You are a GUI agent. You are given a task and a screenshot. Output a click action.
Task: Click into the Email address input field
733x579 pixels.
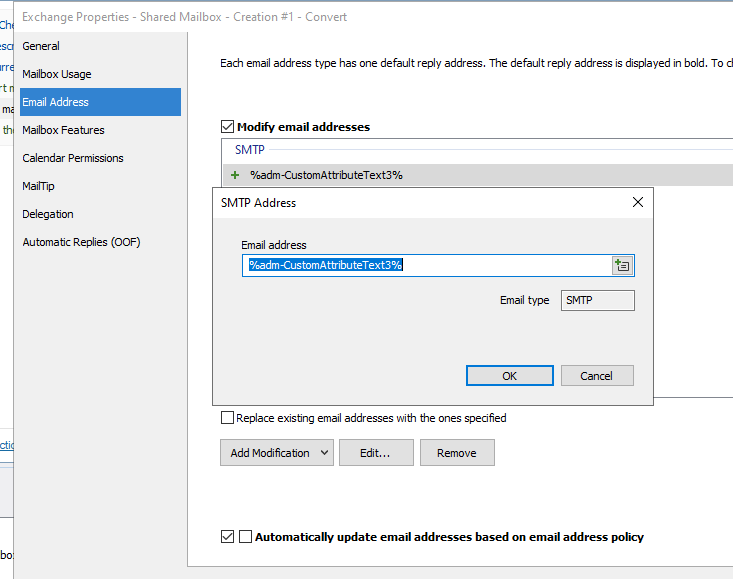pyautogui.click(x=427, y=265)
